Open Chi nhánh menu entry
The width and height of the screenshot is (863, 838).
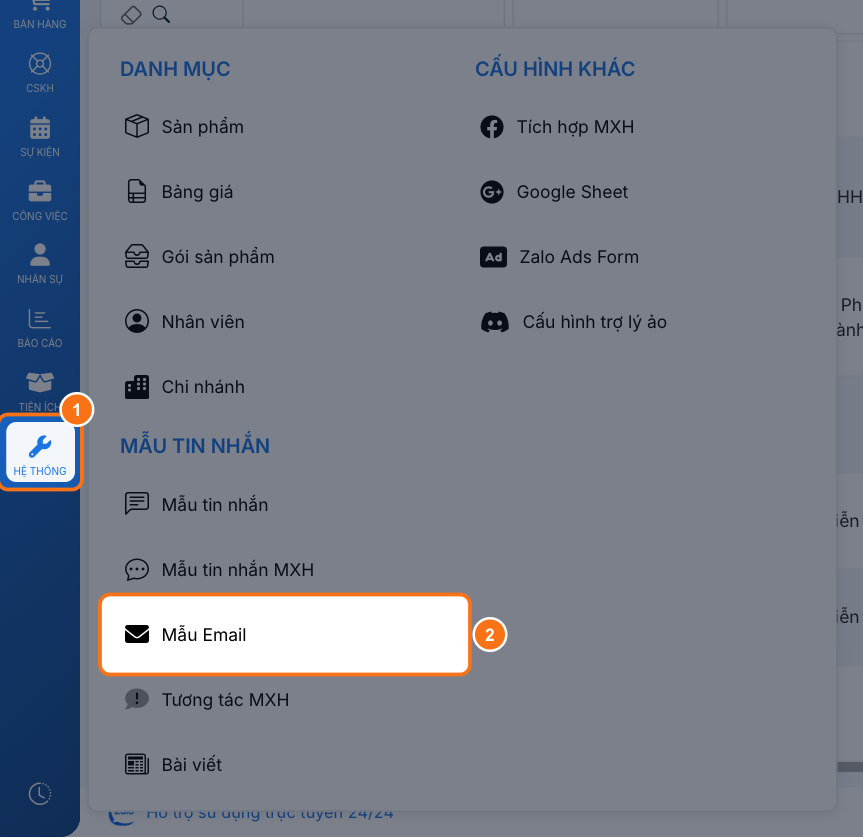203,387
